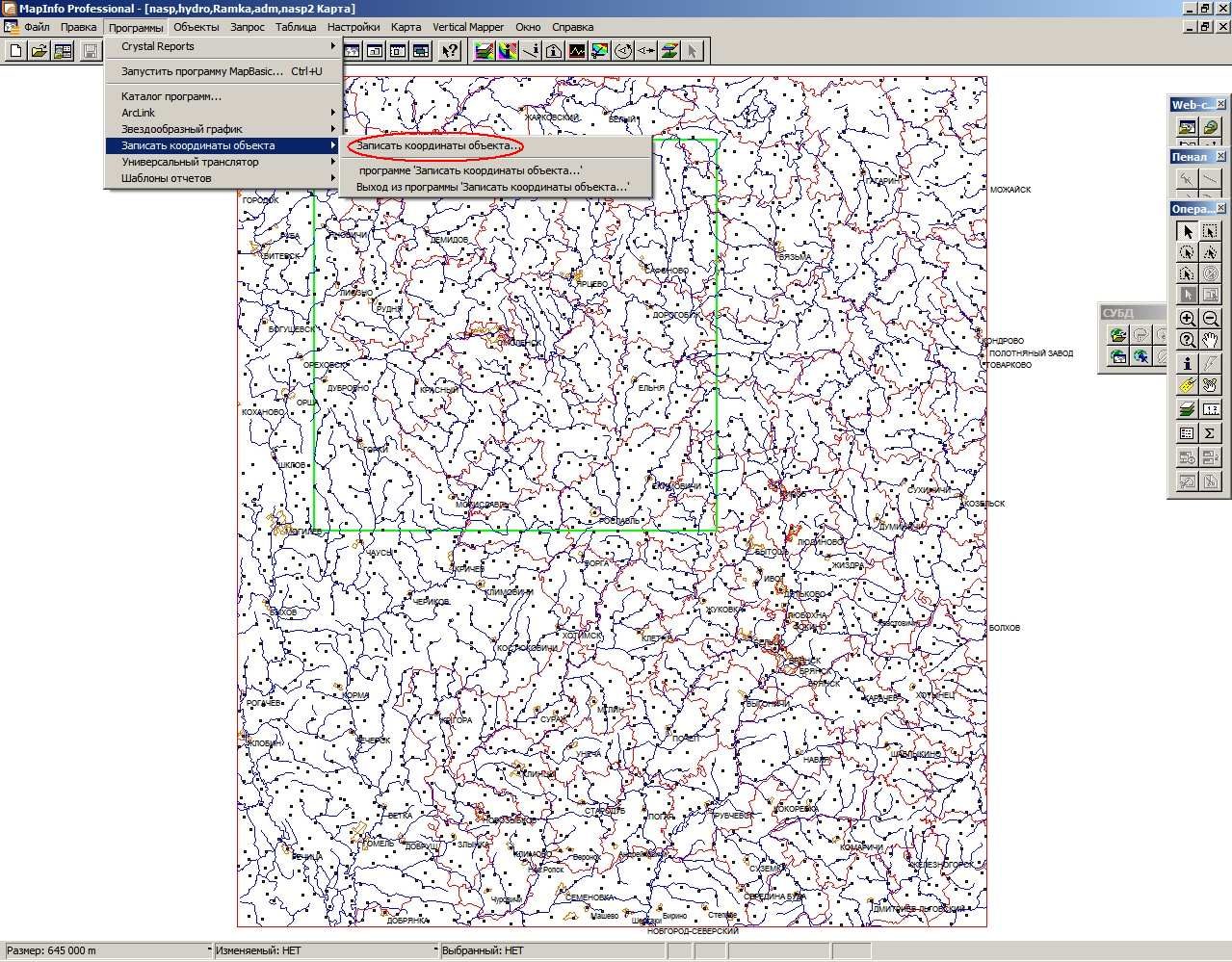
Task: Open the Справка menu
Action: [573, 27]
